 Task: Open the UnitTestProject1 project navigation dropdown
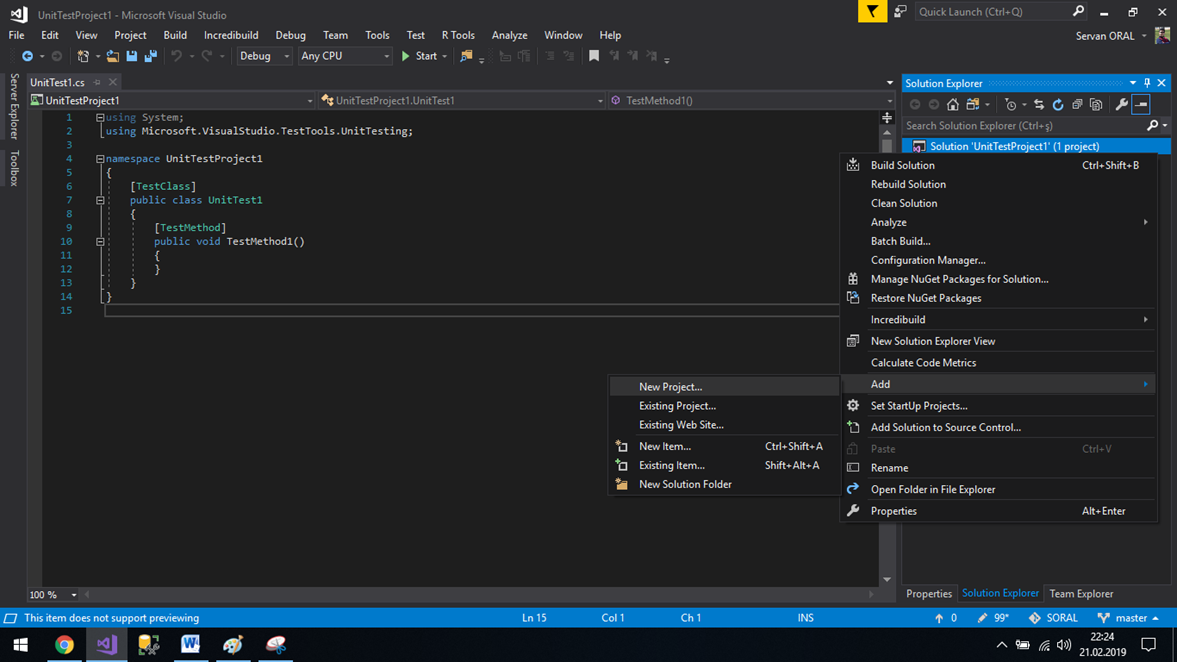point(172,101)
